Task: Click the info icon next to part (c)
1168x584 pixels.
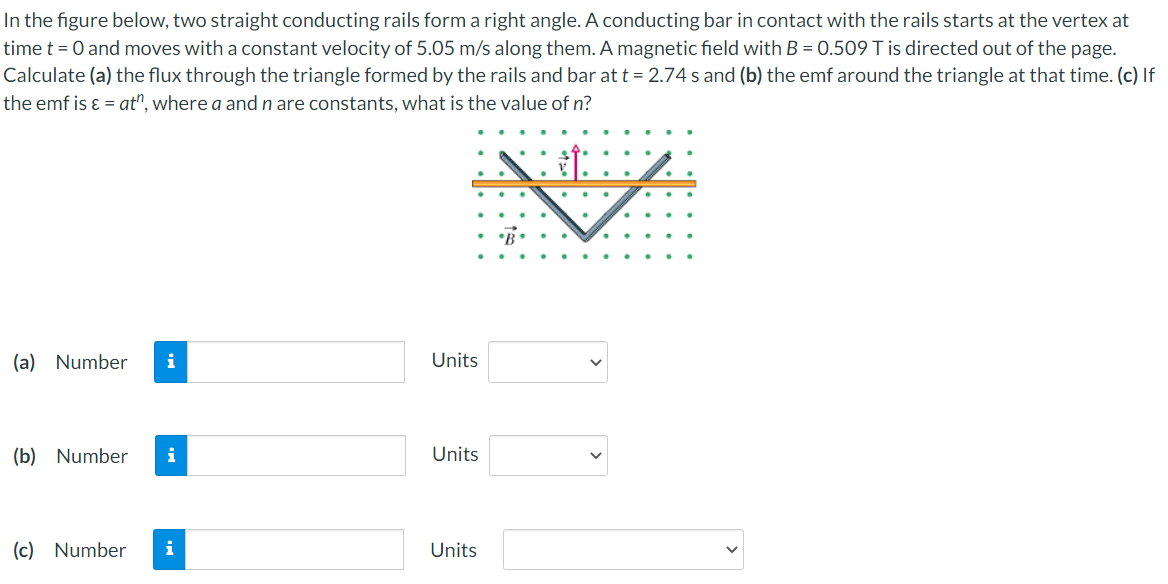Action: tap(170, 549)
